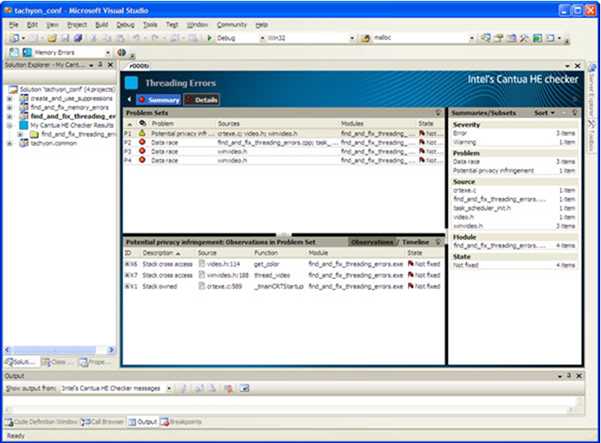The height and width of the screenshot is (443, 601).
Task: Pin the Output panel with auto-hide pushpin
Action: click(x=569, y=376)
